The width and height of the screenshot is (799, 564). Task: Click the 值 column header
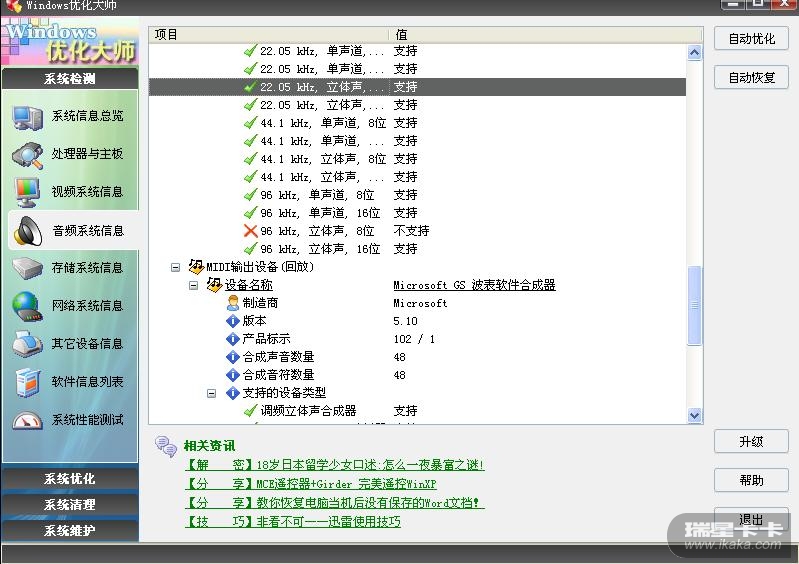click(x=545, y=35)
